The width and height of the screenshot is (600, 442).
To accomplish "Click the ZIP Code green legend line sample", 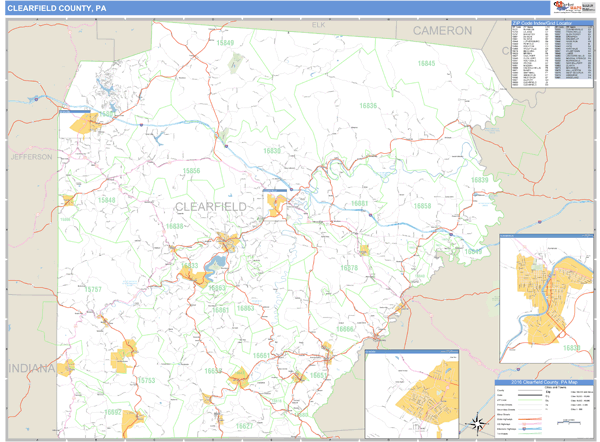I will [x=530, y=400].
